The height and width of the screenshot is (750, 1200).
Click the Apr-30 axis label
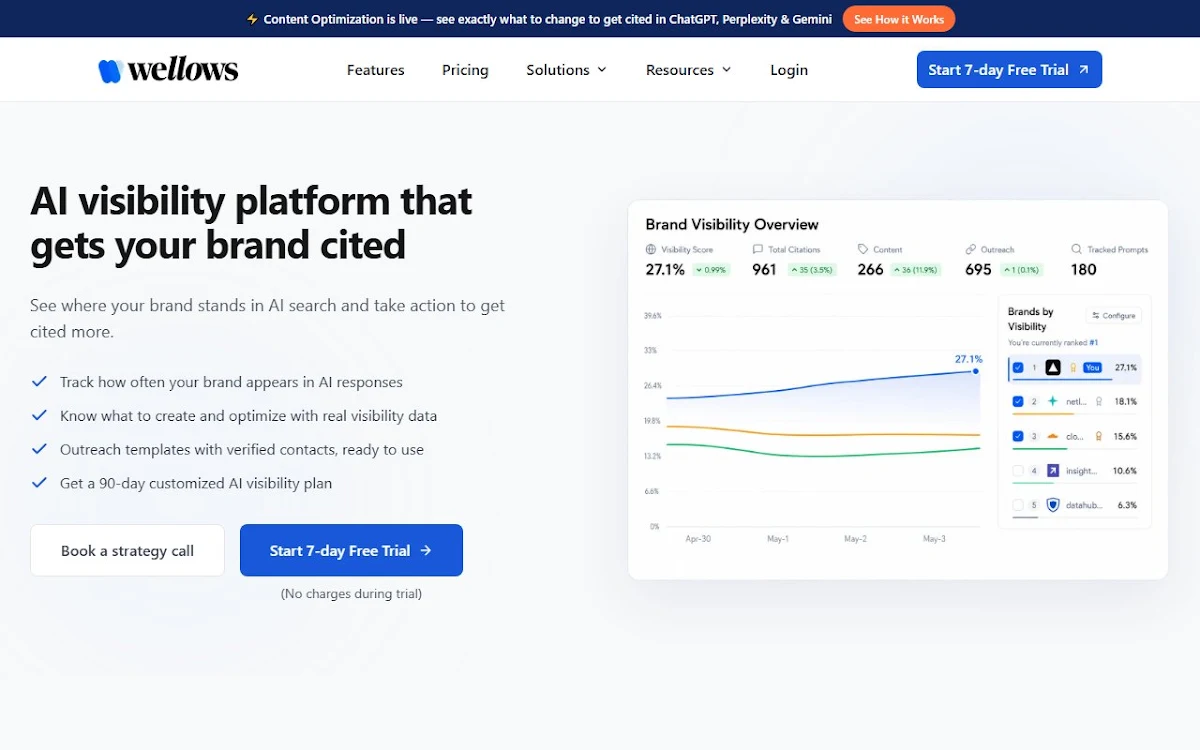click(698, 539)
